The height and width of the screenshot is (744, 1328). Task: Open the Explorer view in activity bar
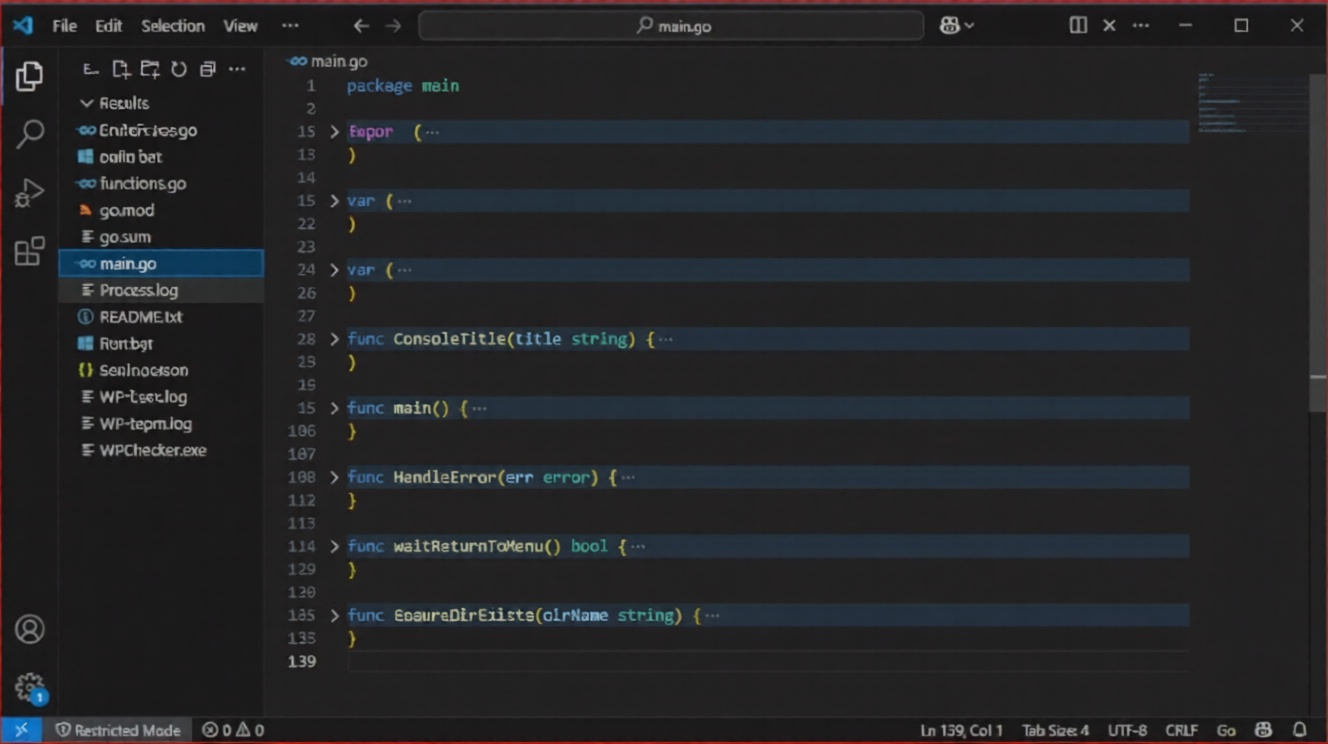tap(29, 76)
